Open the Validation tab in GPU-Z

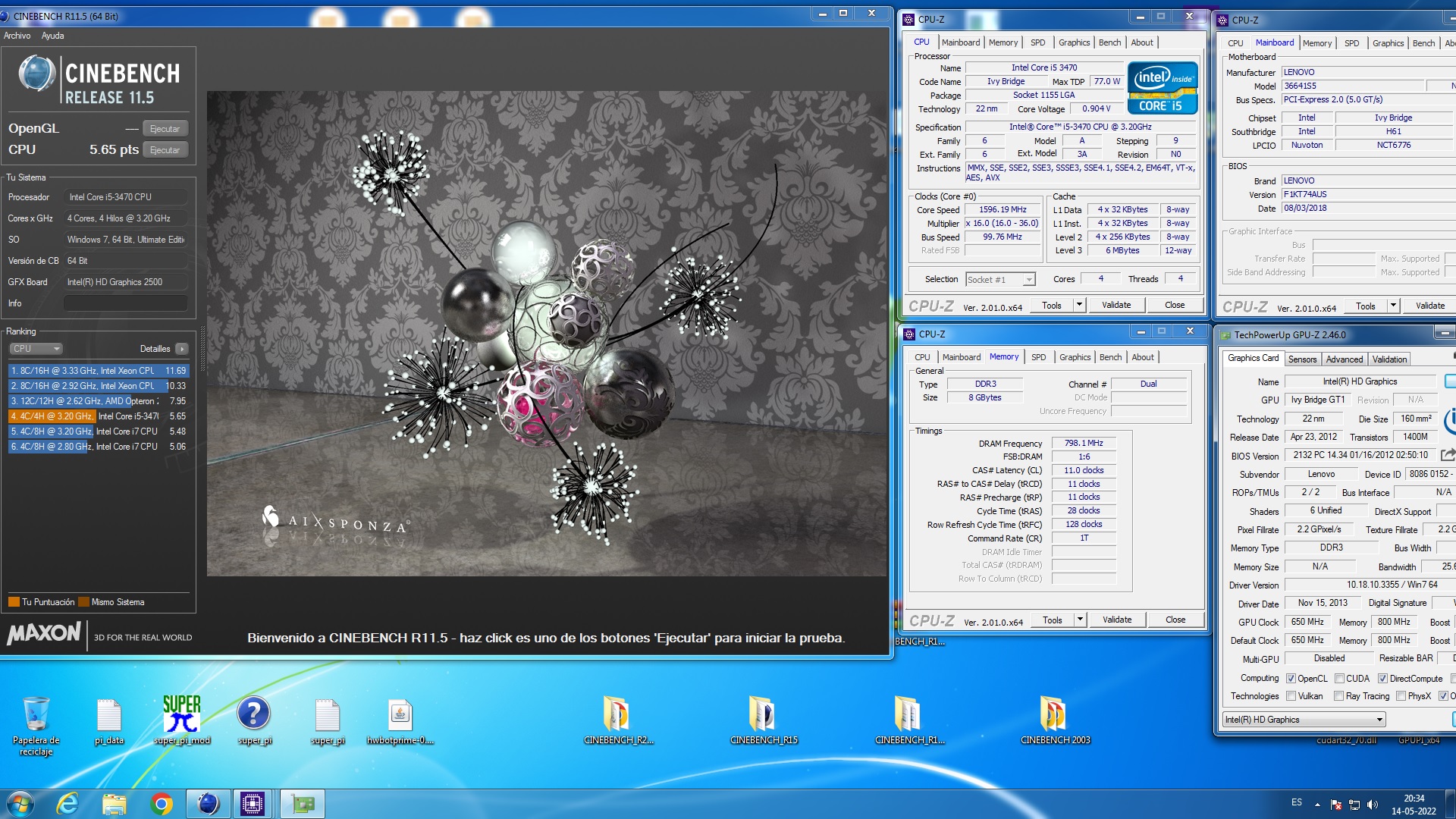[1389, 359]
